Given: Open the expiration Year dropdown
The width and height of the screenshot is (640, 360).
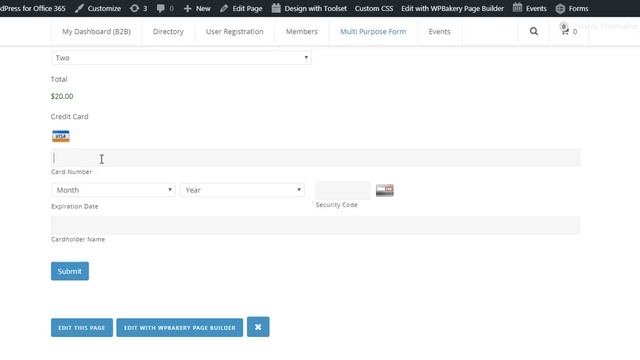Looking at the screenshot, I should coord(242,190).
